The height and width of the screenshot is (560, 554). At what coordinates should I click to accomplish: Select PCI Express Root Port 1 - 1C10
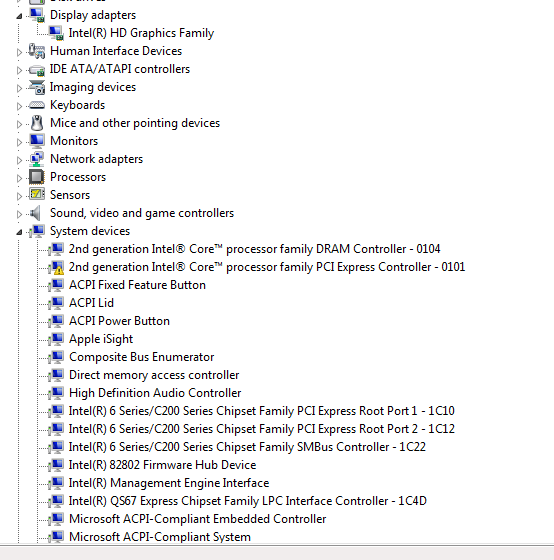[261, 411]
